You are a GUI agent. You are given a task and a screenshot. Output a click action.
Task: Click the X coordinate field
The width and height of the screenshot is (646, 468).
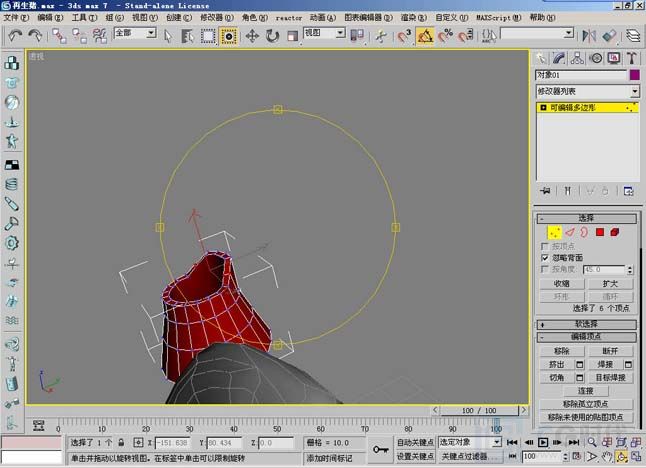pyautogui.click(x=172, y=443)
